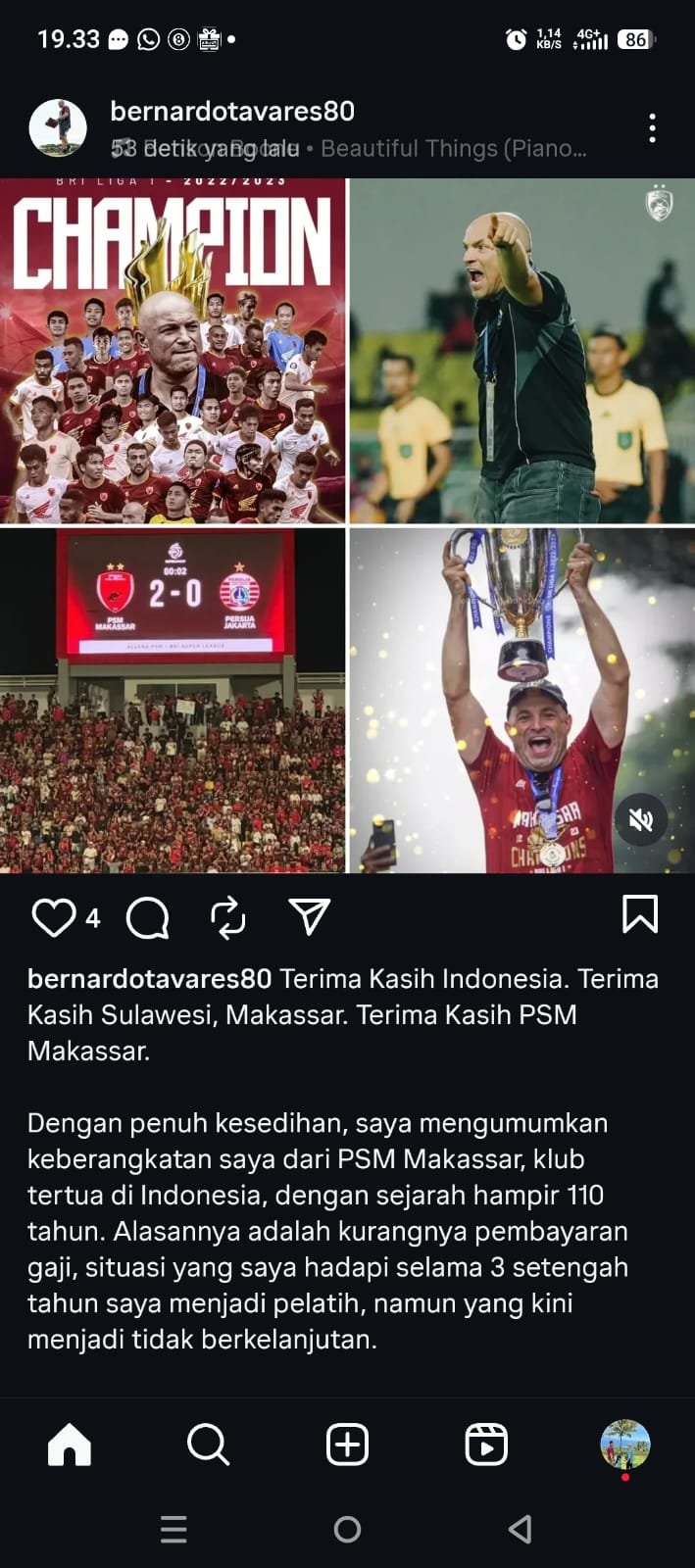Create a new post with plus icon

pyautogui.click(x=347, y=1445)
